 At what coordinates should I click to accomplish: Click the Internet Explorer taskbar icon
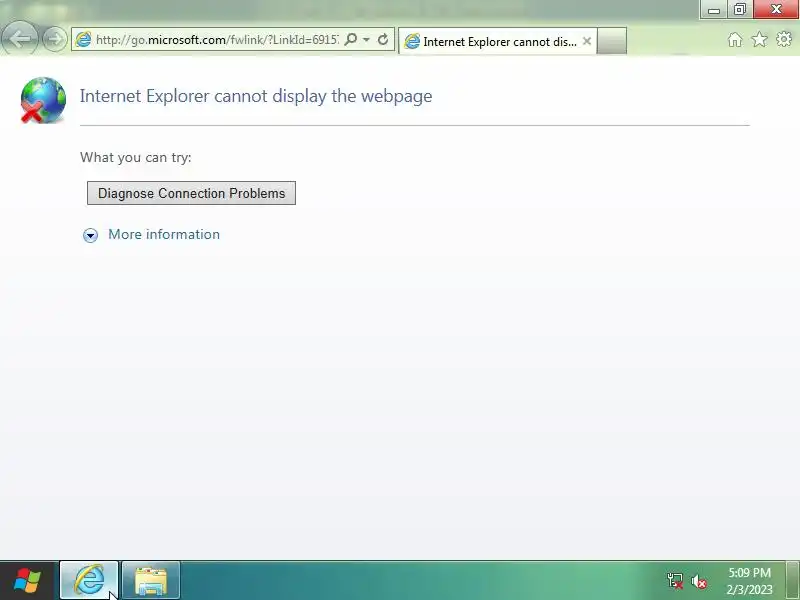89,581
